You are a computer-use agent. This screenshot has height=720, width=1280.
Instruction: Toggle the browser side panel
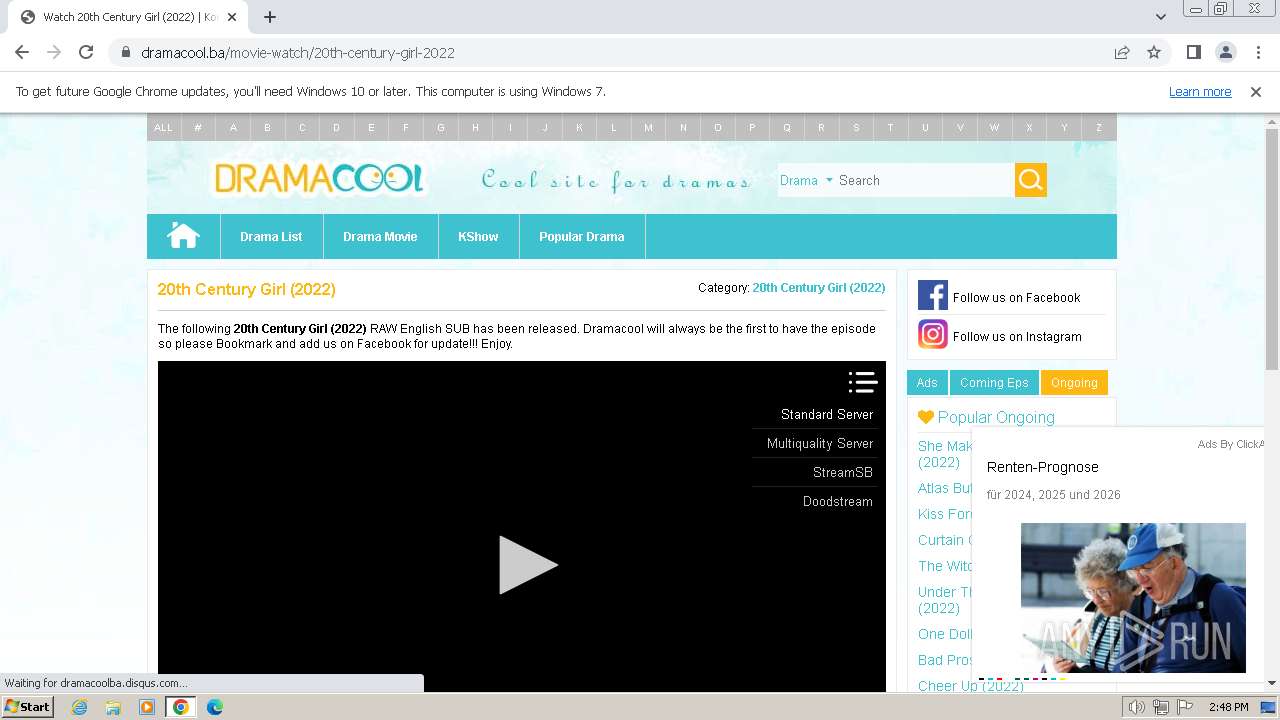point(1193,52)
